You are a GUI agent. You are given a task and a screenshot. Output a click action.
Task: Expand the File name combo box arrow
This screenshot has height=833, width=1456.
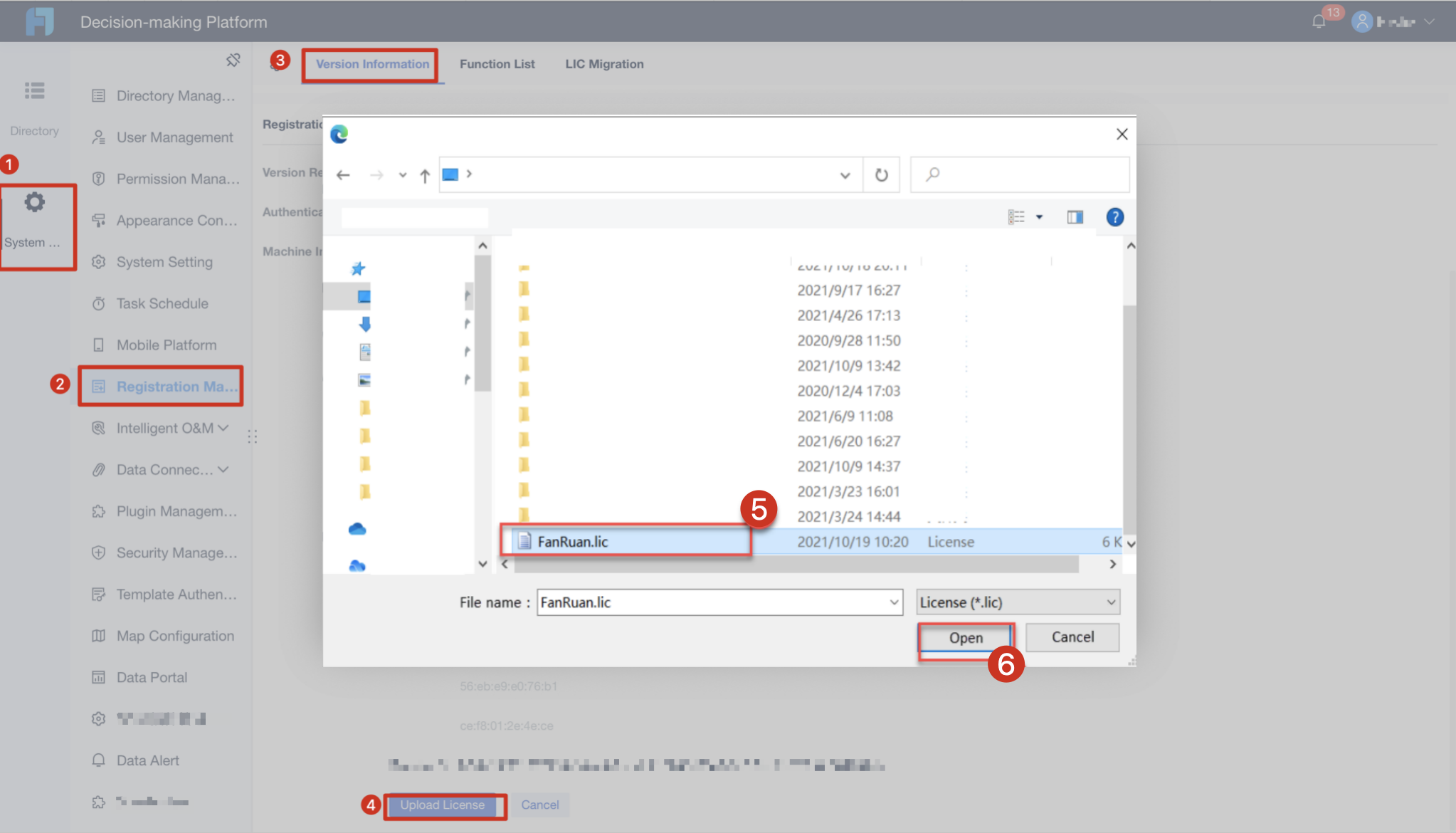pos(894,602)
